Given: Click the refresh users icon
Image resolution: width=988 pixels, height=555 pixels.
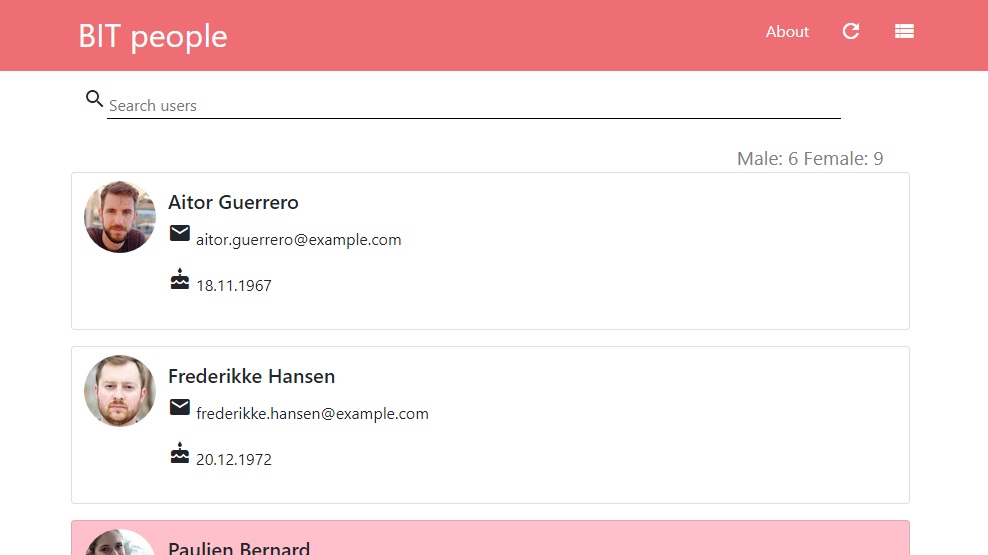Looking at the screenshot, I should coord(851,31).
